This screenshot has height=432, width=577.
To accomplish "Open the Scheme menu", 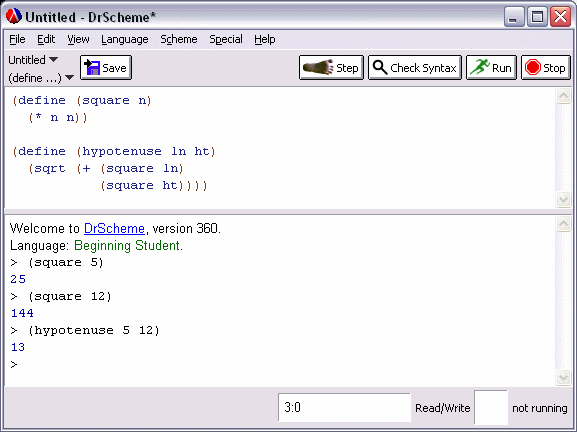I will [179, 39].
